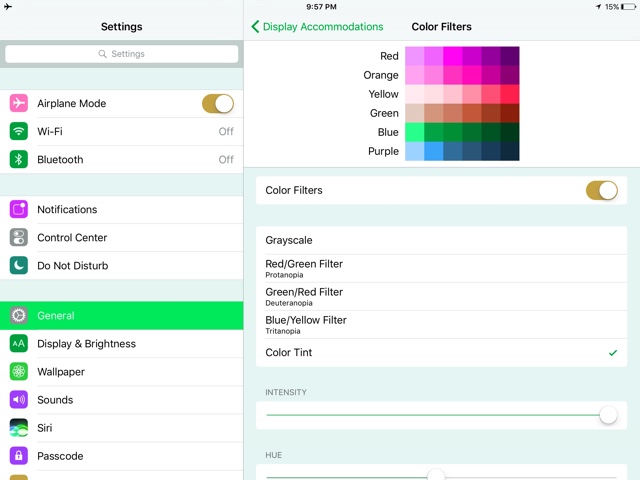Viewport: 640px width, 480px height.
Task: Open Sounds settings
Action: tap(122, 400)
